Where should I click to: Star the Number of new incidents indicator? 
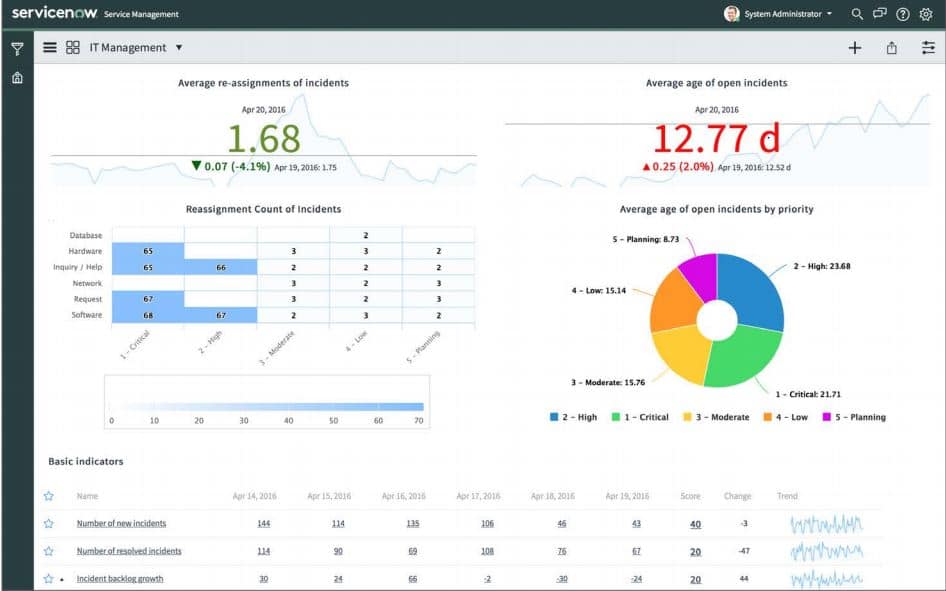point(47,523)
